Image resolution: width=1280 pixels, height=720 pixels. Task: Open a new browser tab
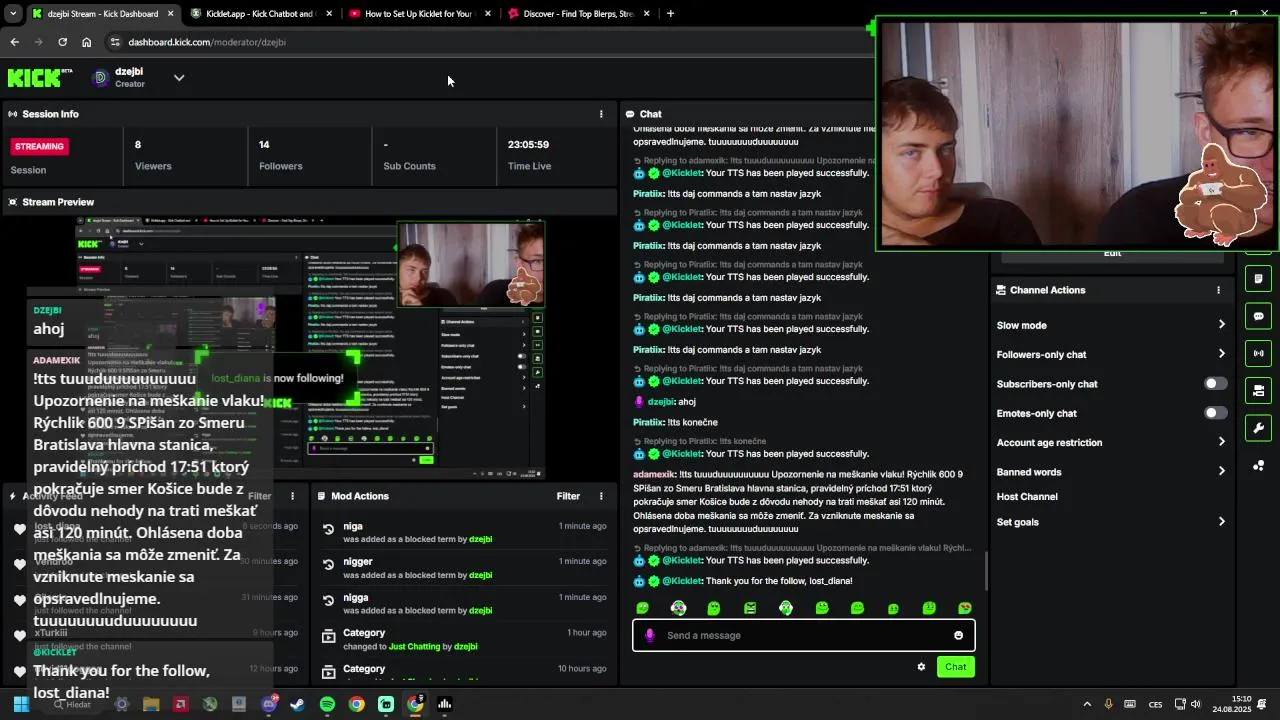tap(670, 14)
